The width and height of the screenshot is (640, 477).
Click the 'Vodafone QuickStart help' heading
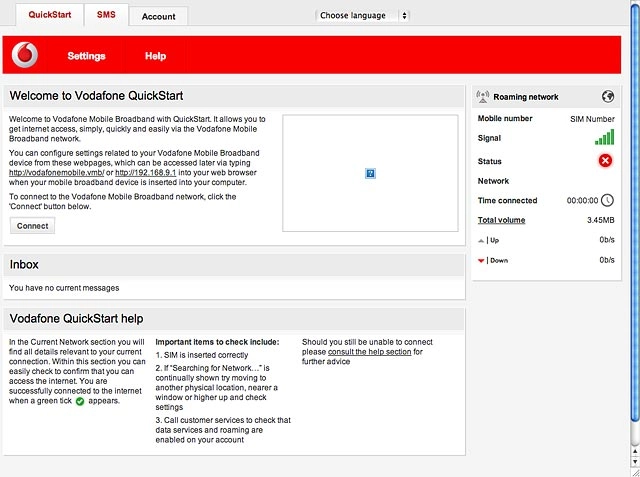coord(76,319)
